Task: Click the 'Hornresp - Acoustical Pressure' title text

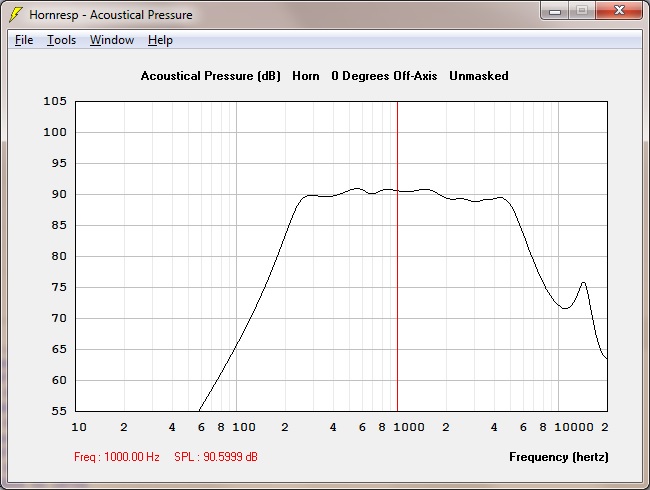Action: 111,15
